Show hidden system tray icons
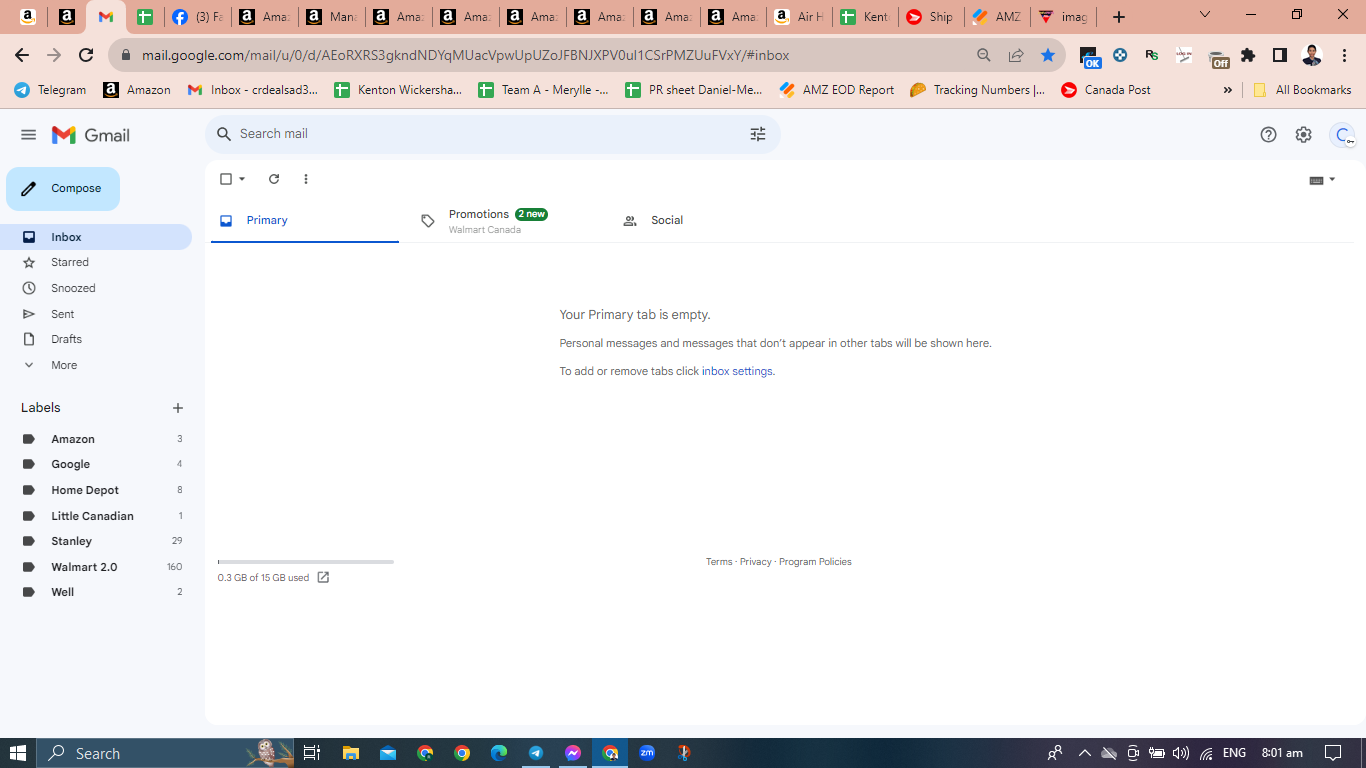Image resolution: width=1366 pixels, height=768 pixels. (1083, 753)
